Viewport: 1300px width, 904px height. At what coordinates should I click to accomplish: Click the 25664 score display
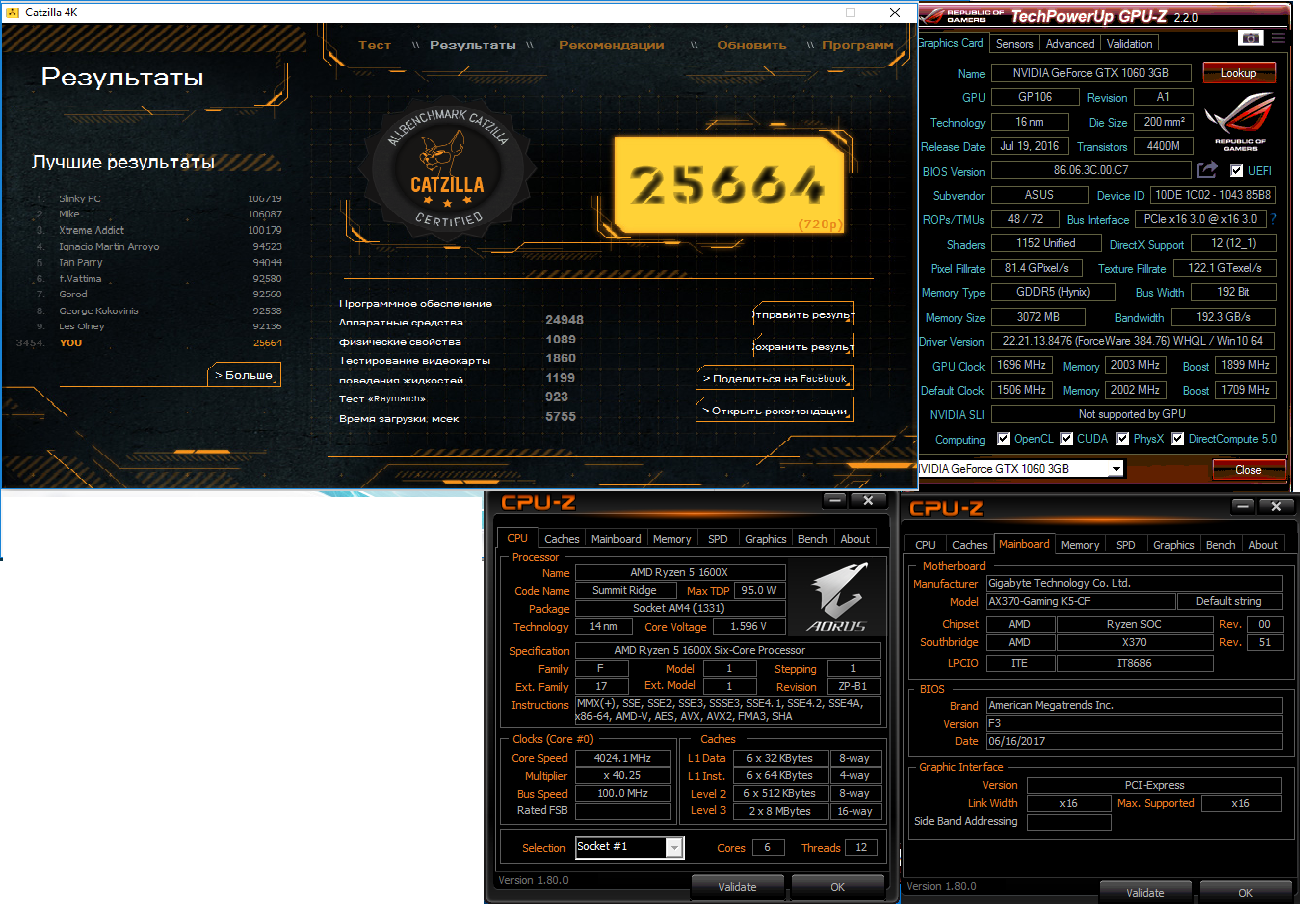click(x=729, y=184)
